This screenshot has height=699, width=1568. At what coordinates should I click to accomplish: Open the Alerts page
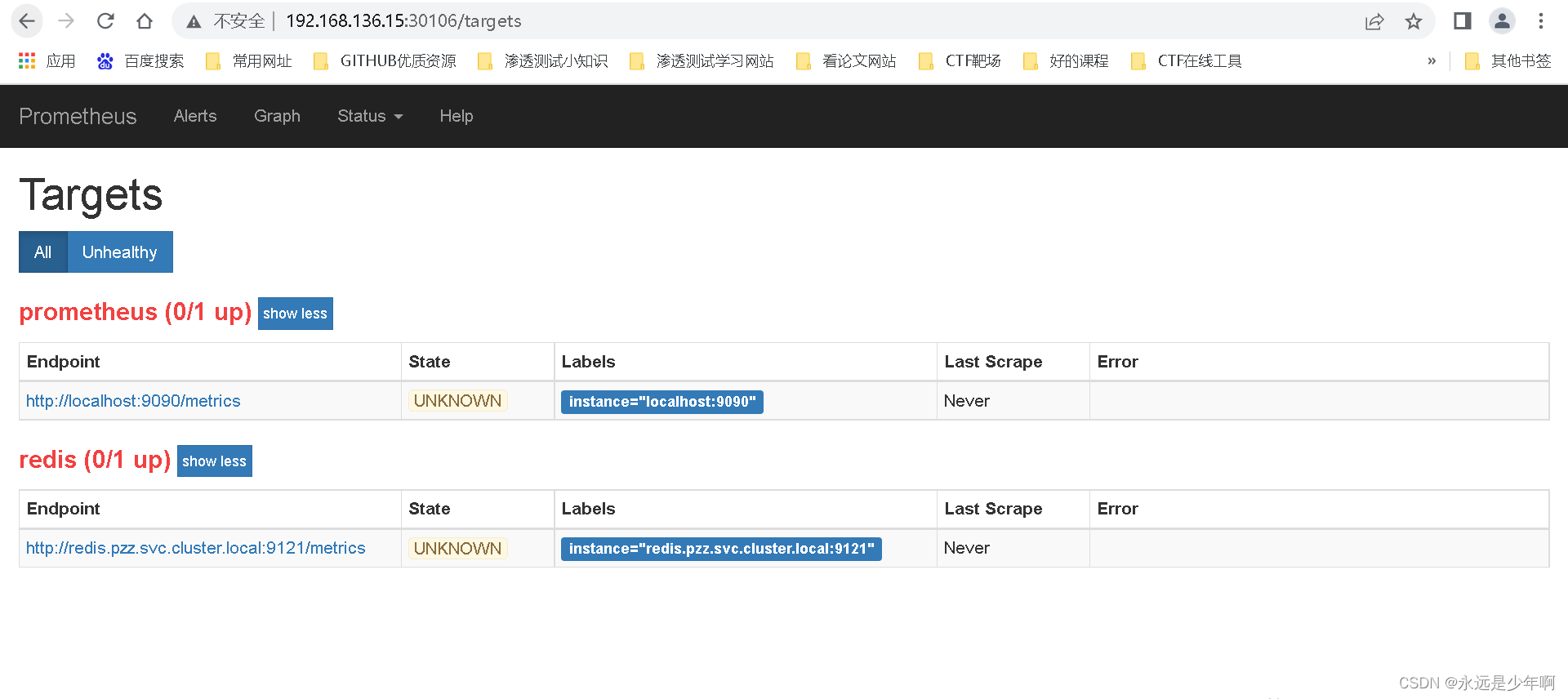195,116
